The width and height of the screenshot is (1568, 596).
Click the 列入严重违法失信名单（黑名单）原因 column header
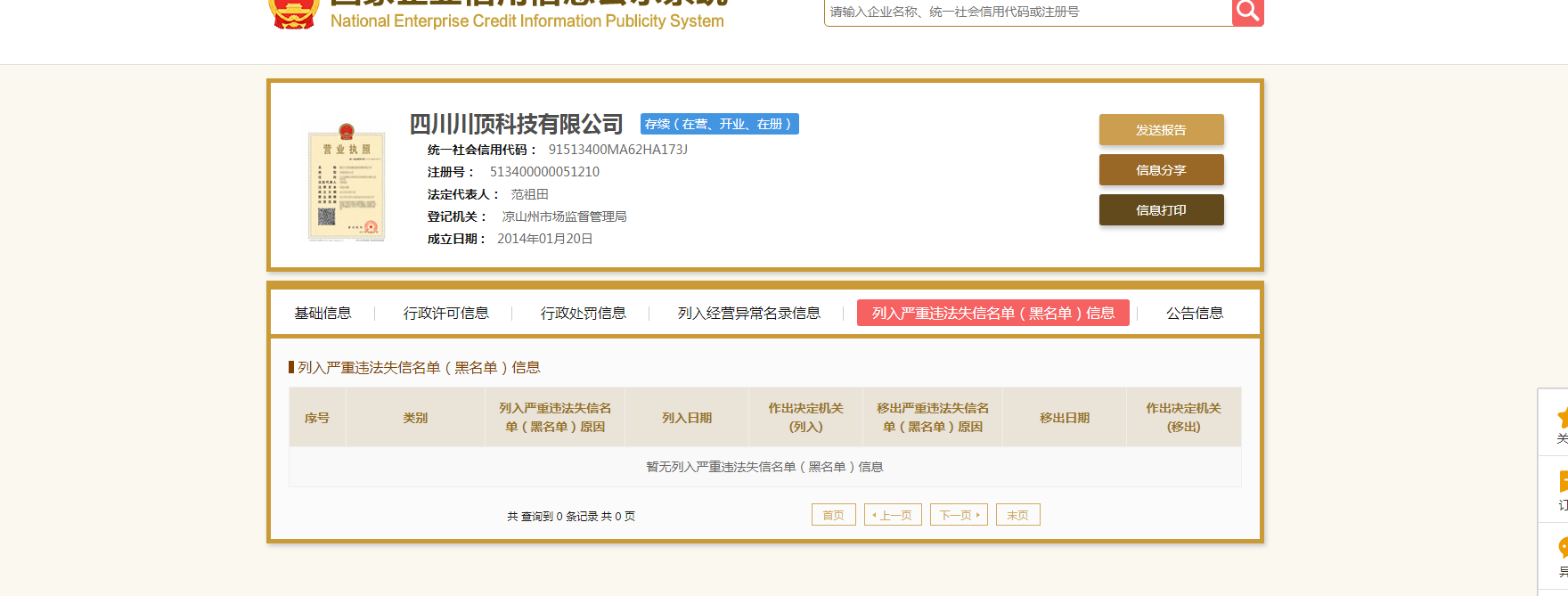(555, 417)
